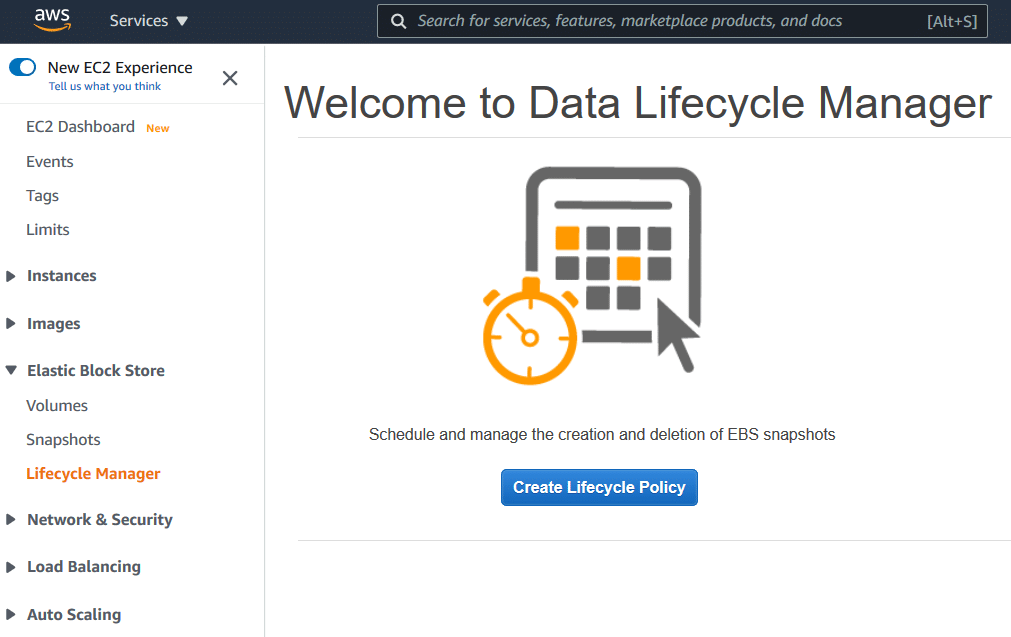Open Tags page from sidebar
1011x637 pixels.
pos(43,195)
